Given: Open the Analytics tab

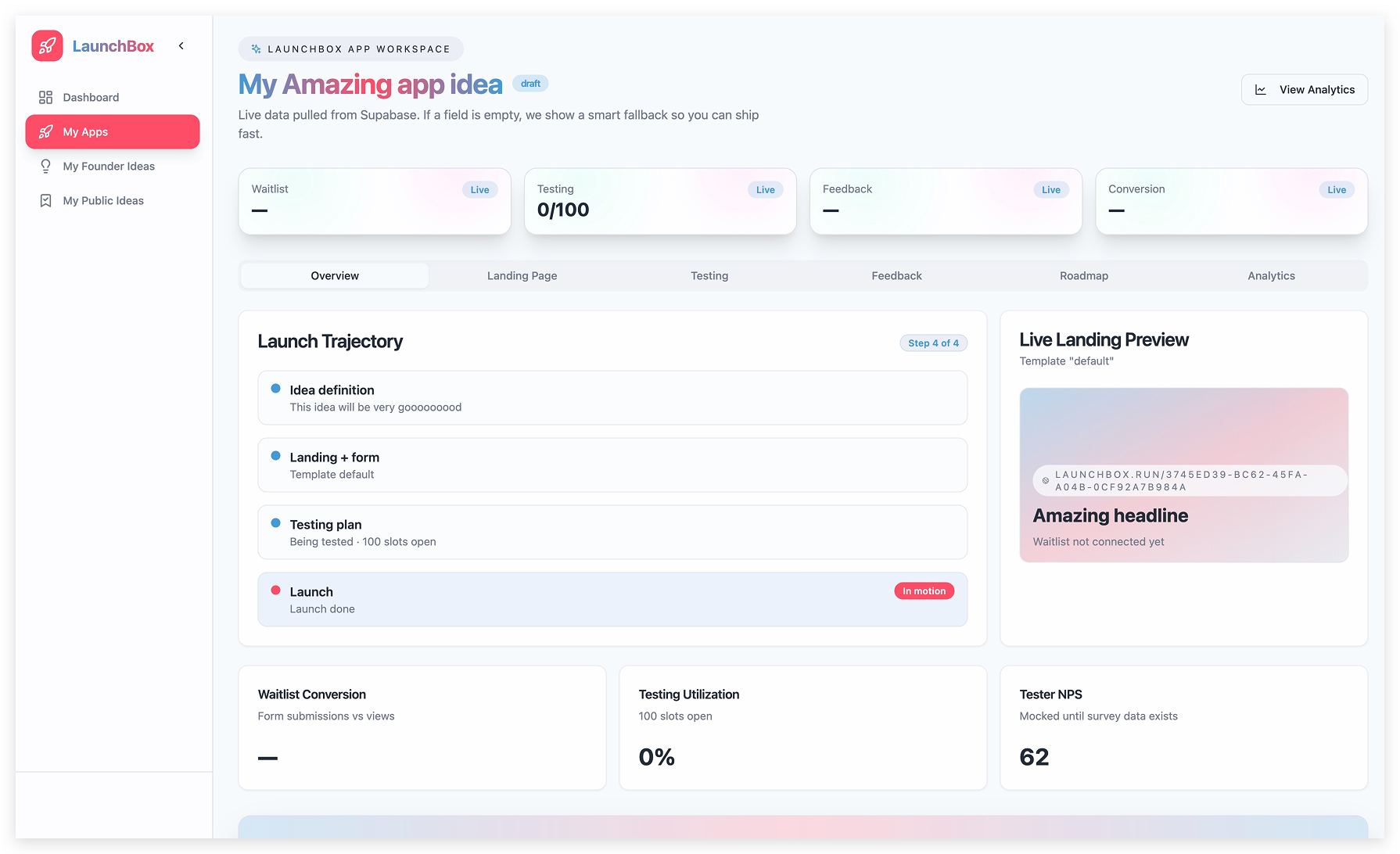Looking at the screenshot, I should tap(1271, 275).
